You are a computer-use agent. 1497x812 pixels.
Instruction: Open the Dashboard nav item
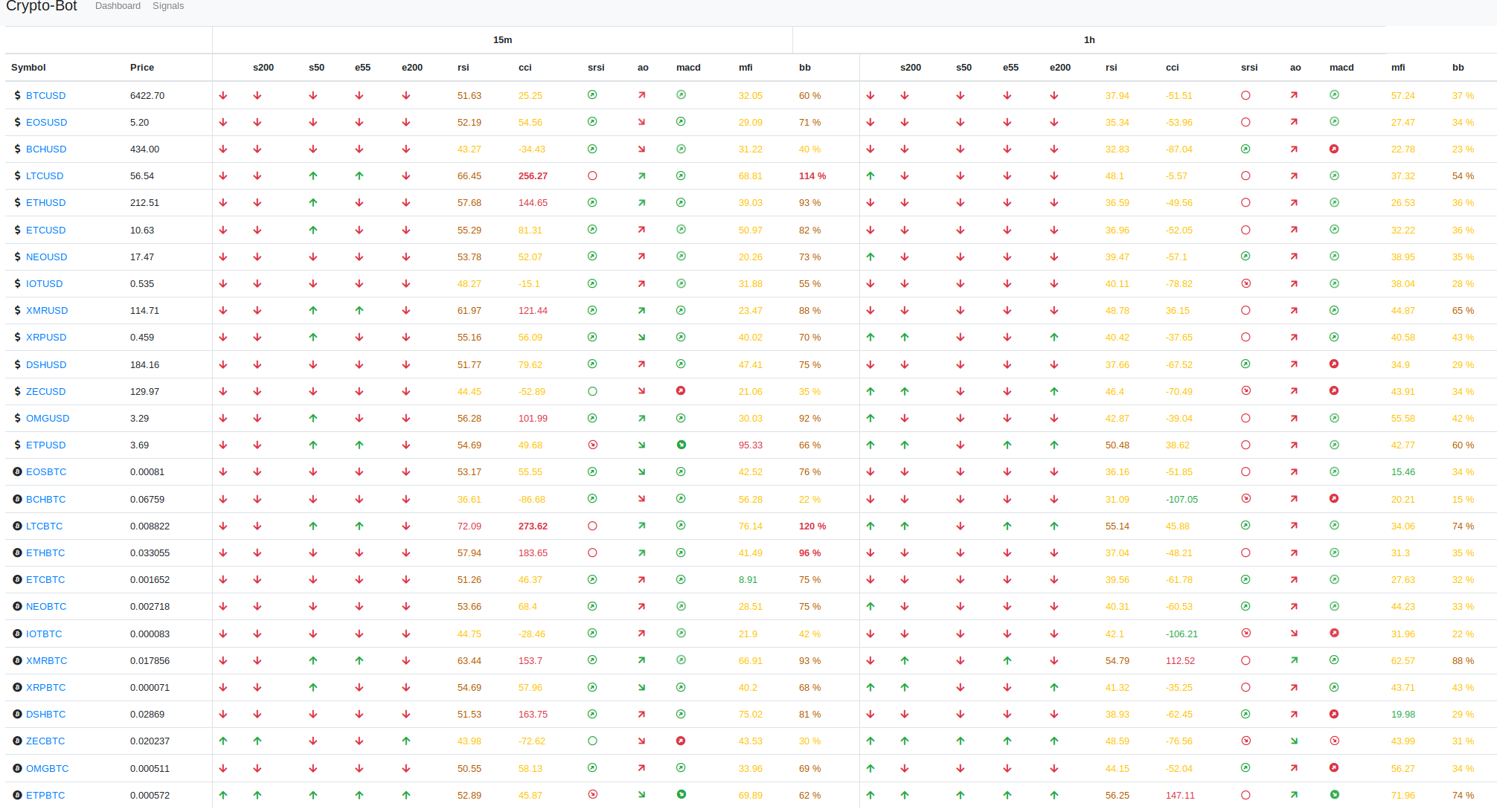coord(118,6)
